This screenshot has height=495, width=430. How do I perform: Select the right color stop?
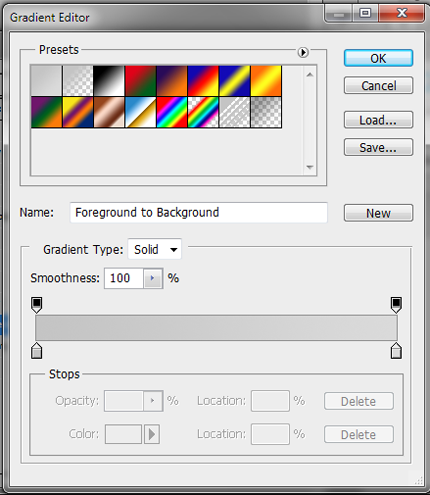pyautogui.click(x=396, y=351)
